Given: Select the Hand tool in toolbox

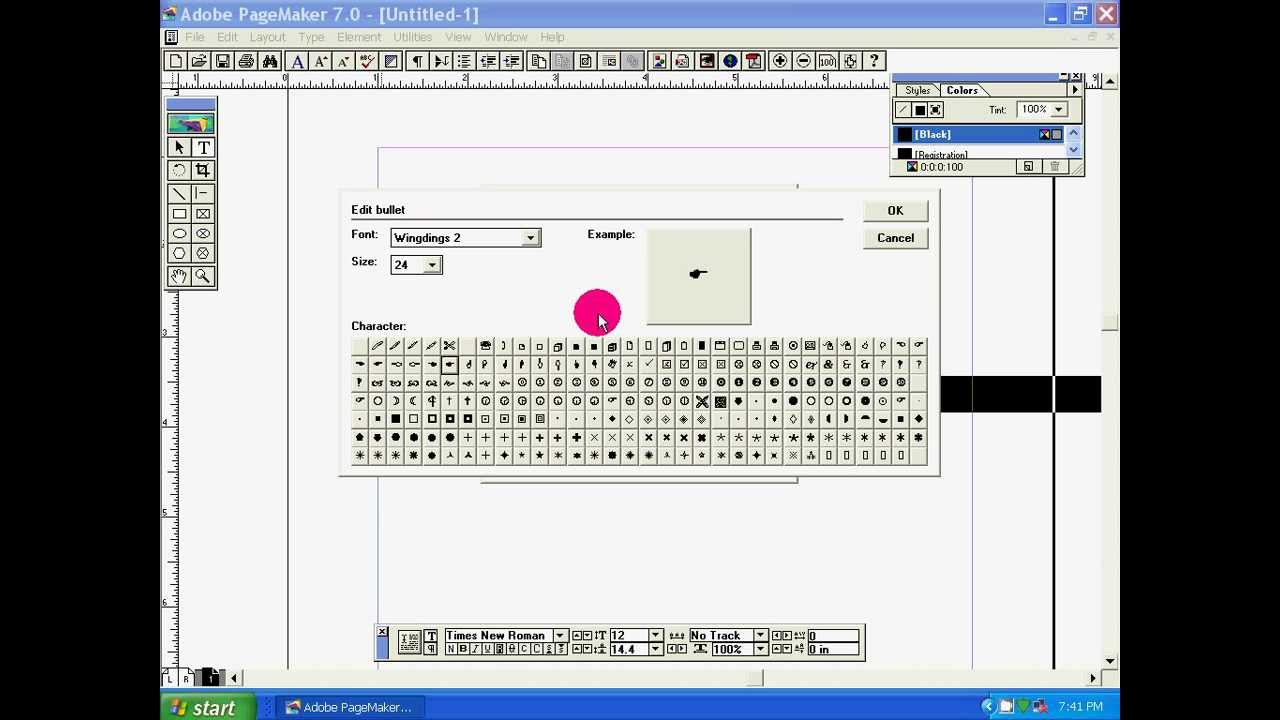Looking at the screenshot, I should (x=179, y=276).
